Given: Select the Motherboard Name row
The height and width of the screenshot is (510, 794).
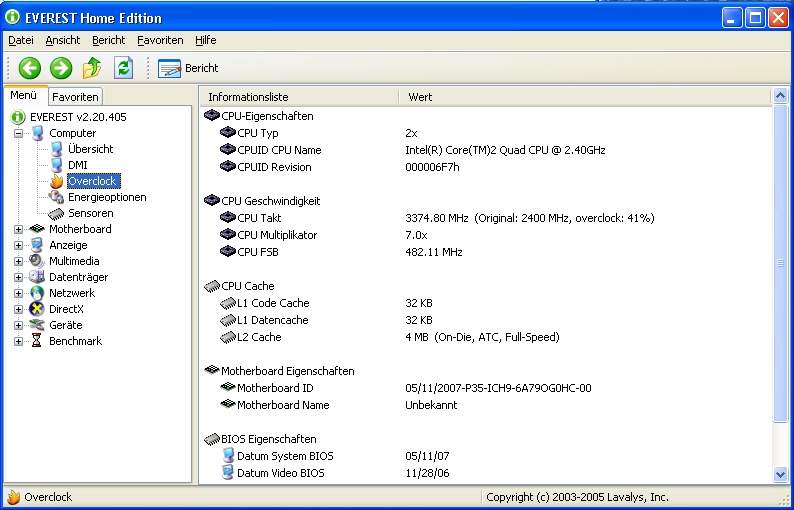Looking at the screenshot, I should point(486,405).
